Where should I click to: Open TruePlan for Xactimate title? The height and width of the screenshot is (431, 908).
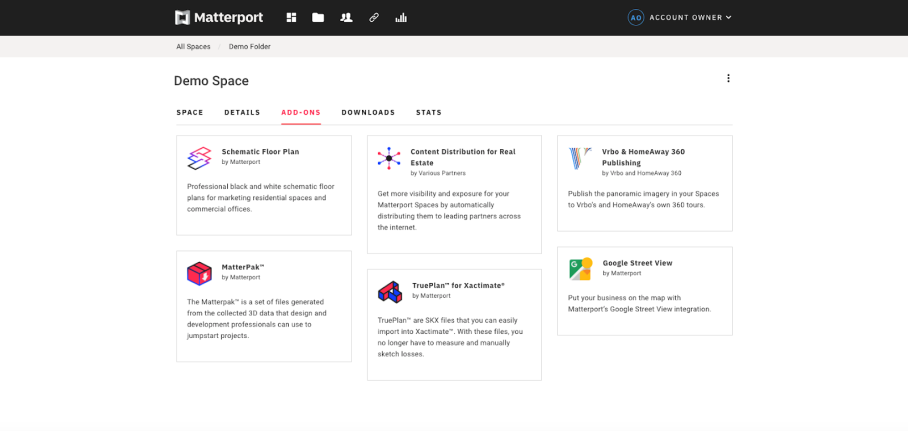tap(459, 286)
